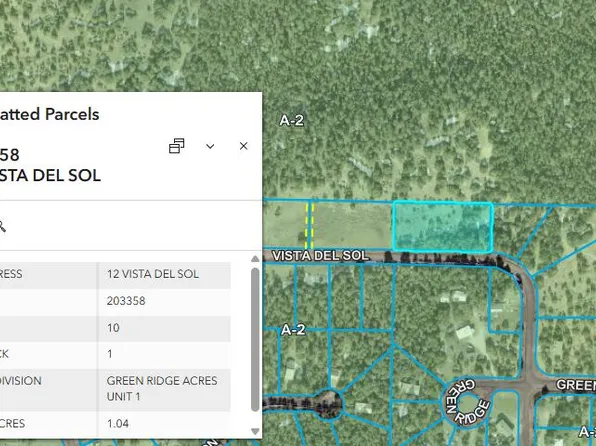Click the upper A-2 zoning label

(292, 121)
